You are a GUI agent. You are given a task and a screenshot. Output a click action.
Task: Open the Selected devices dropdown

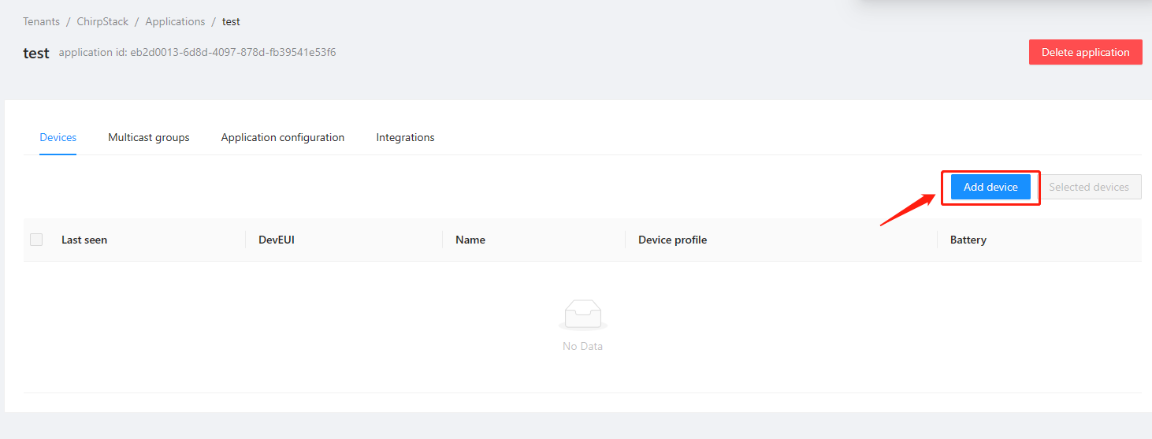1089,187
